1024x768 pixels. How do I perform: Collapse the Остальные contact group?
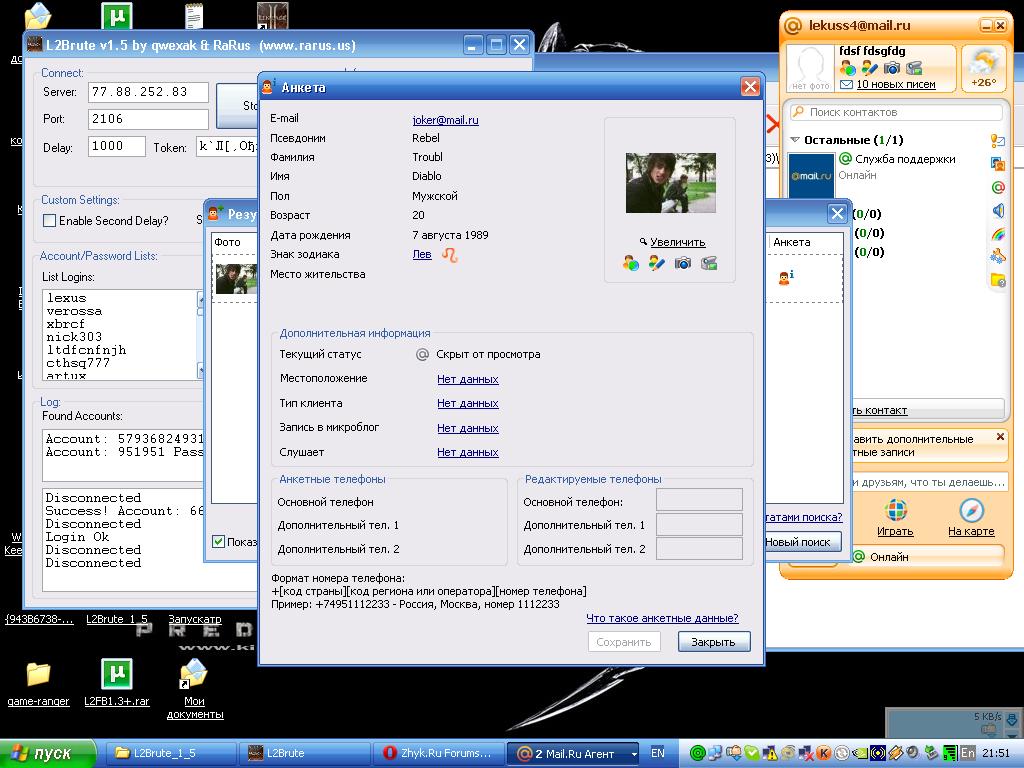click(796, 141)
